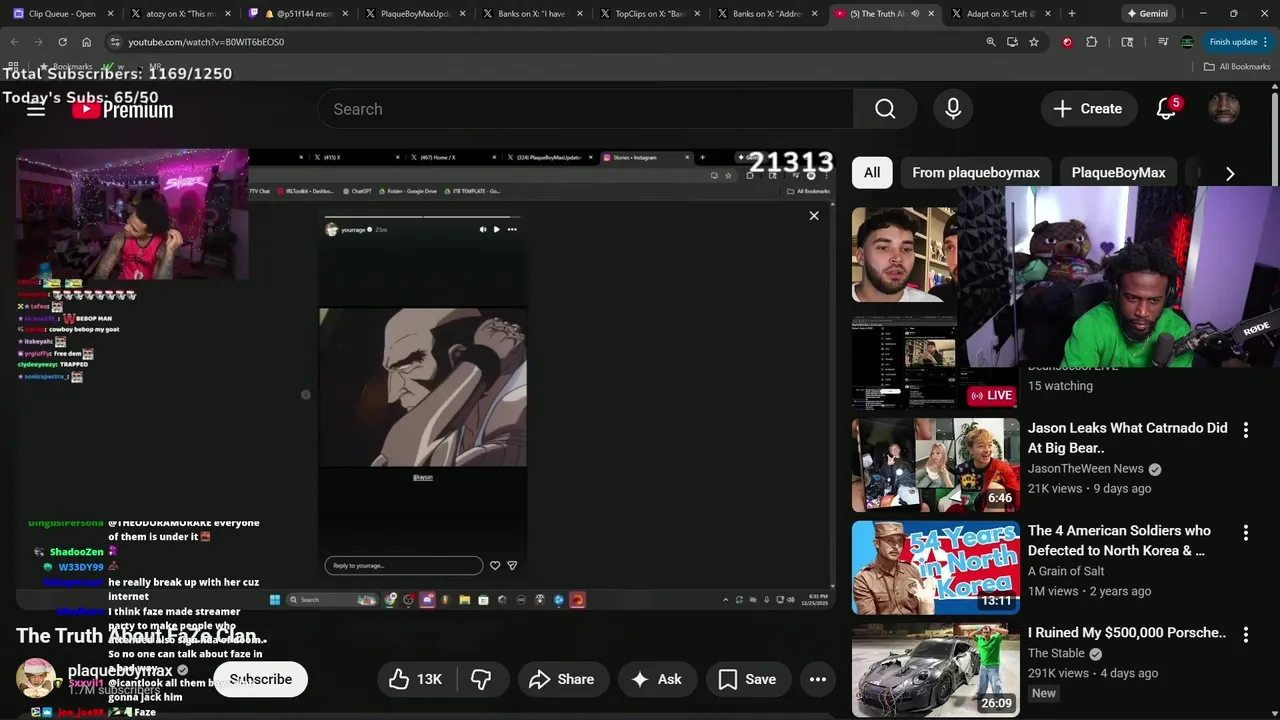This screenshot has height=720, width=1280.
Task: Go forward with the browser forward arrow
Action: click(38, 42)
